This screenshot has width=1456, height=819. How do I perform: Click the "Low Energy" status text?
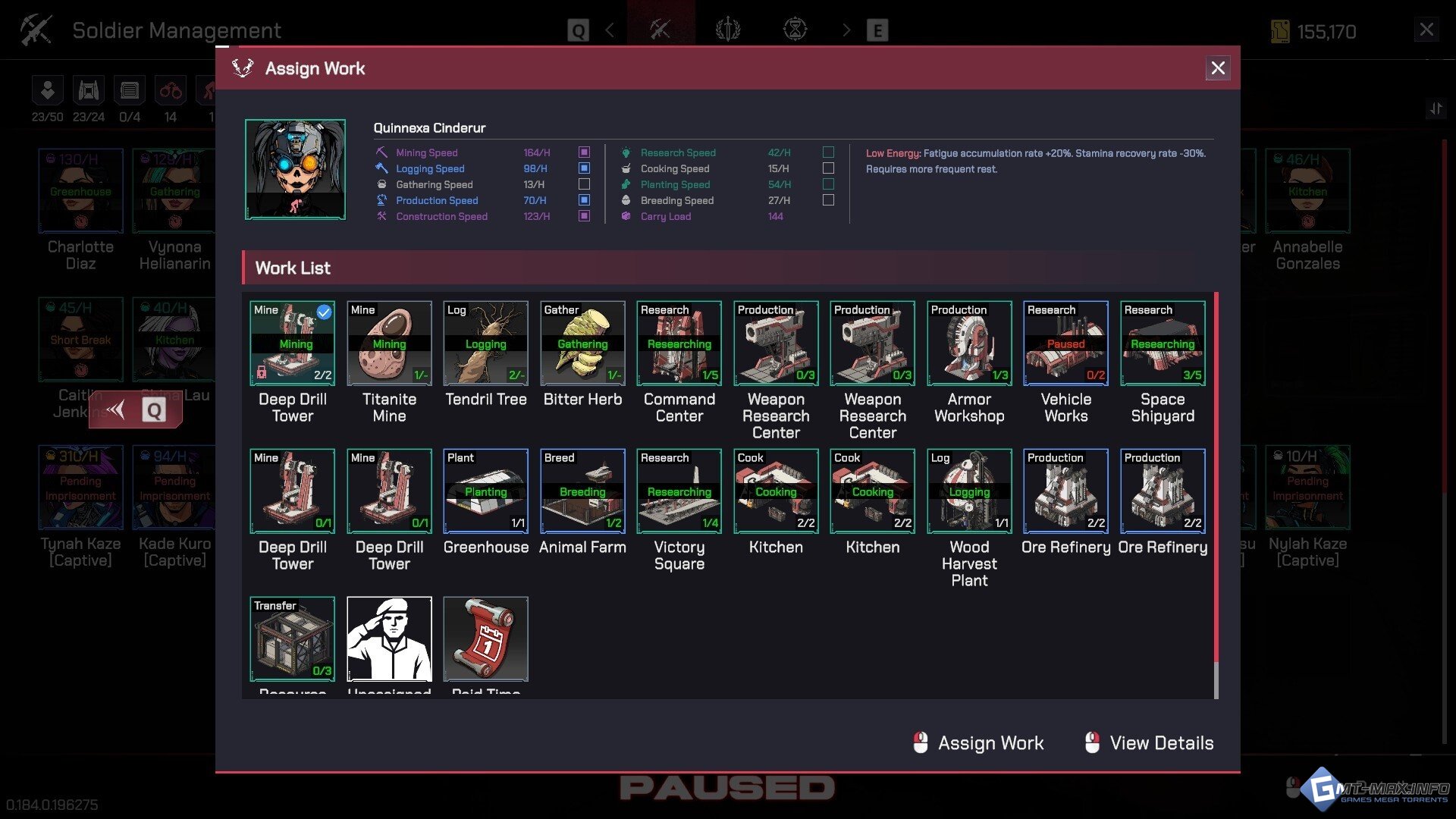(893, 153)
